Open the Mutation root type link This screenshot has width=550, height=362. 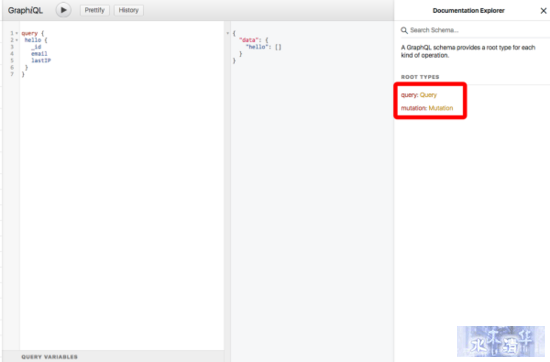pyautogui.click(x=441, y=108)
